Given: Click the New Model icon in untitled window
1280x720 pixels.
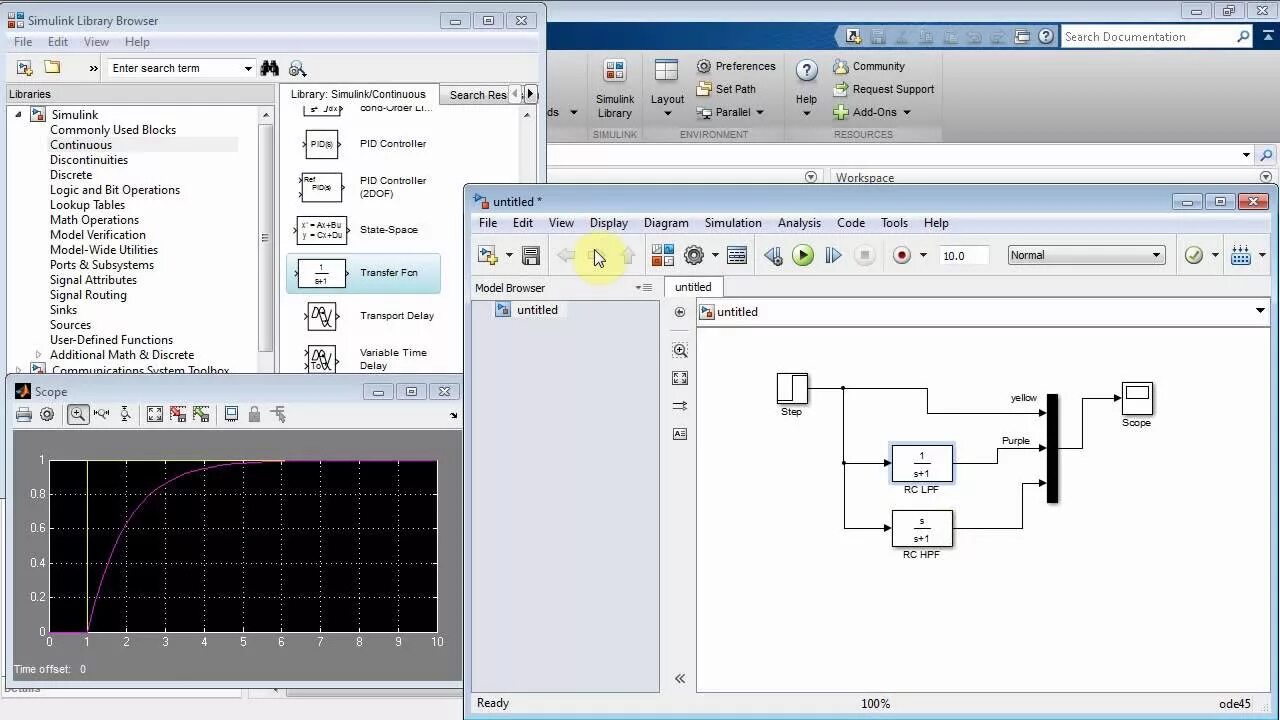Looking at the screenshot, I should (488, 256).
